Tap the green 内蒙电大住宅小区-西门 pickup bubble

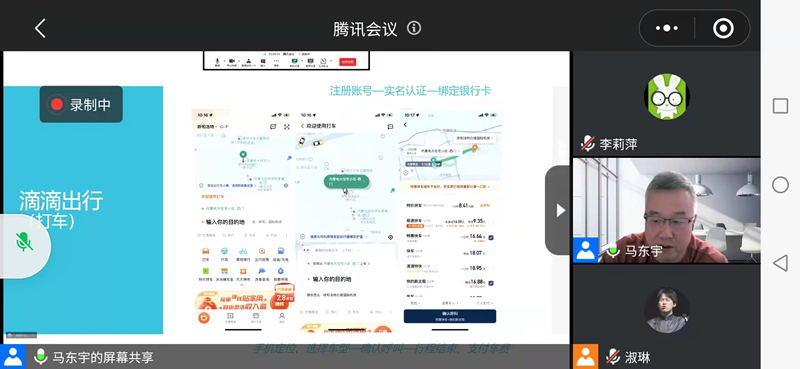click(x=347, y=181)
